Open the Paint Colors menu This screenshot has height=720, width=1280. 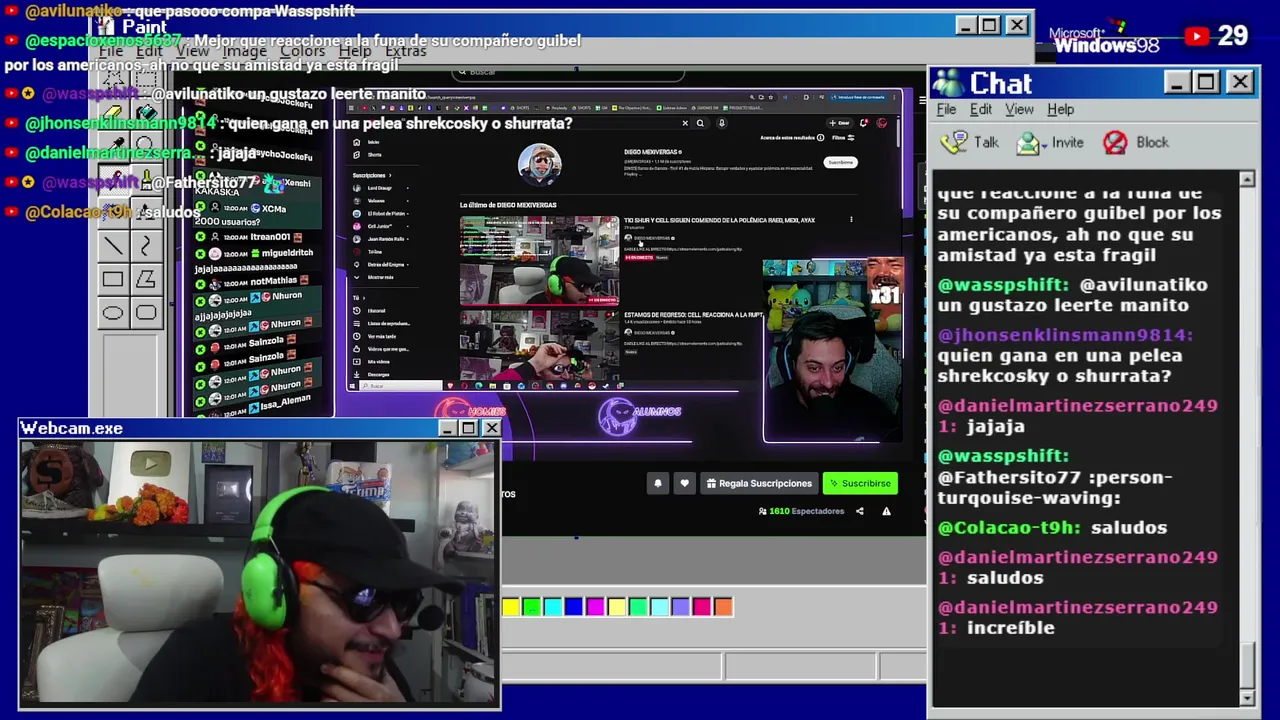(302, 51)
